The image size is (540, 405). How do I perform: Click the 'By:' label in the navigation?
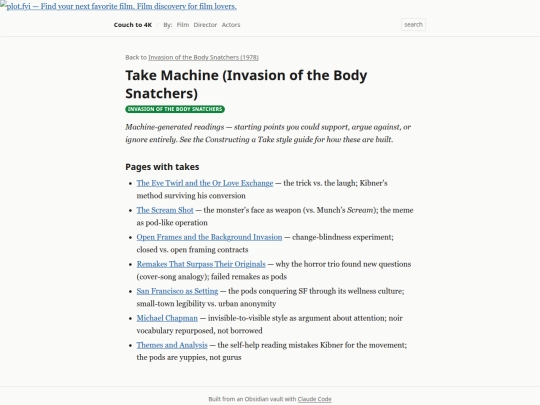pos(168,25)
